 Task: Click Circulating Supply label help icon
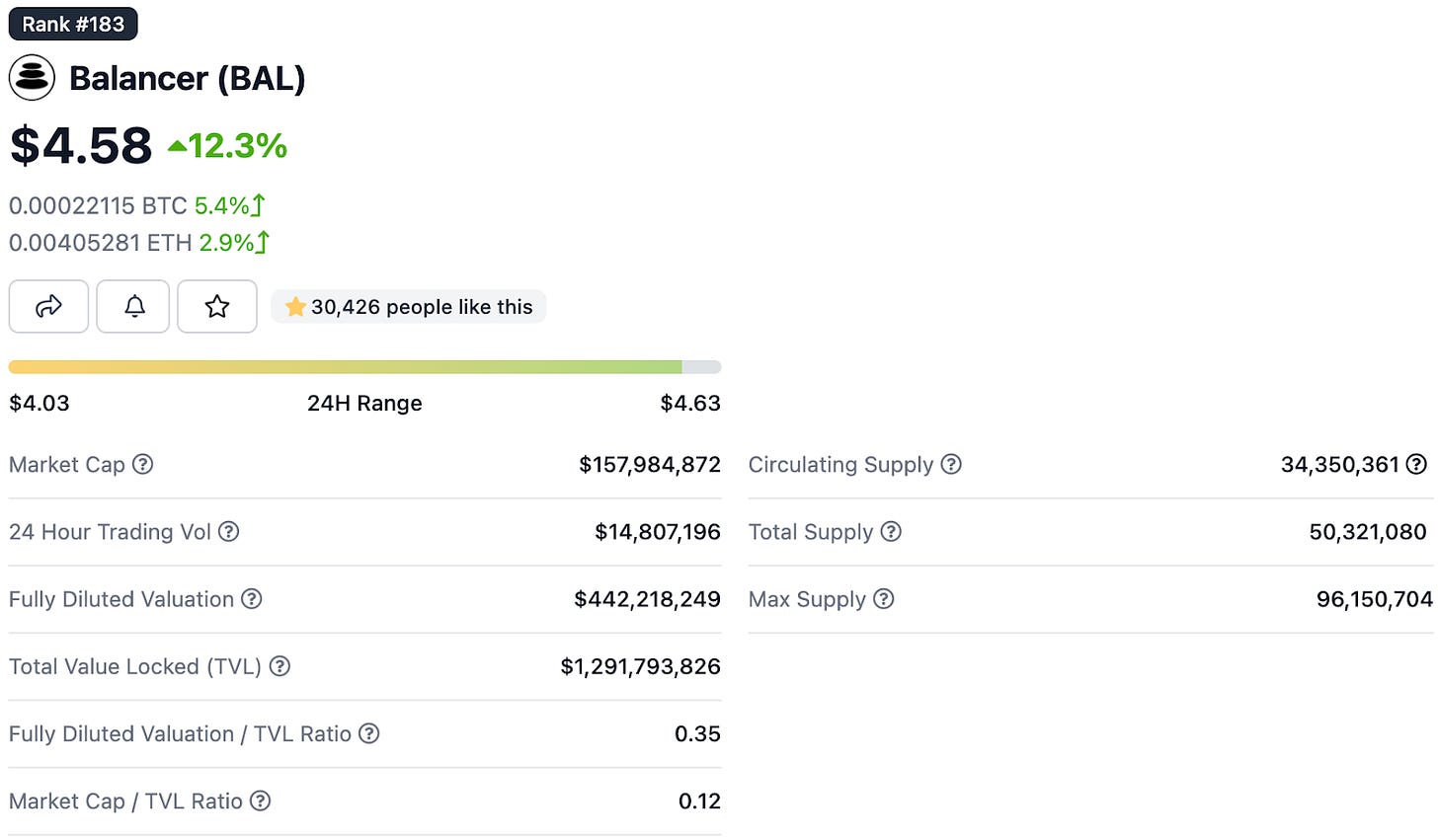(950, 464)
